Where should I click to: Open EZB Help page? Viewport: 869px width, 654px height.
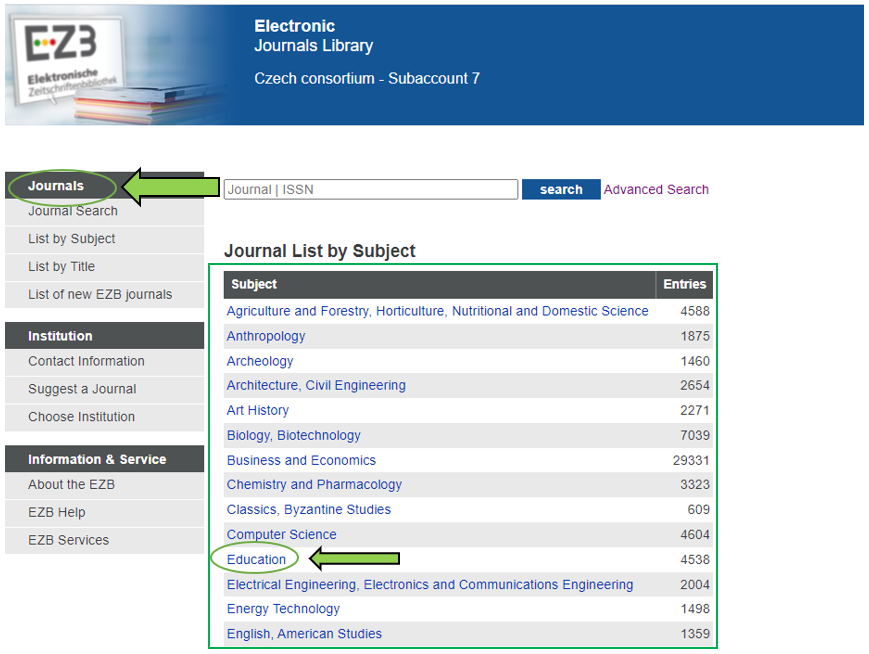(x=57, y=512)
